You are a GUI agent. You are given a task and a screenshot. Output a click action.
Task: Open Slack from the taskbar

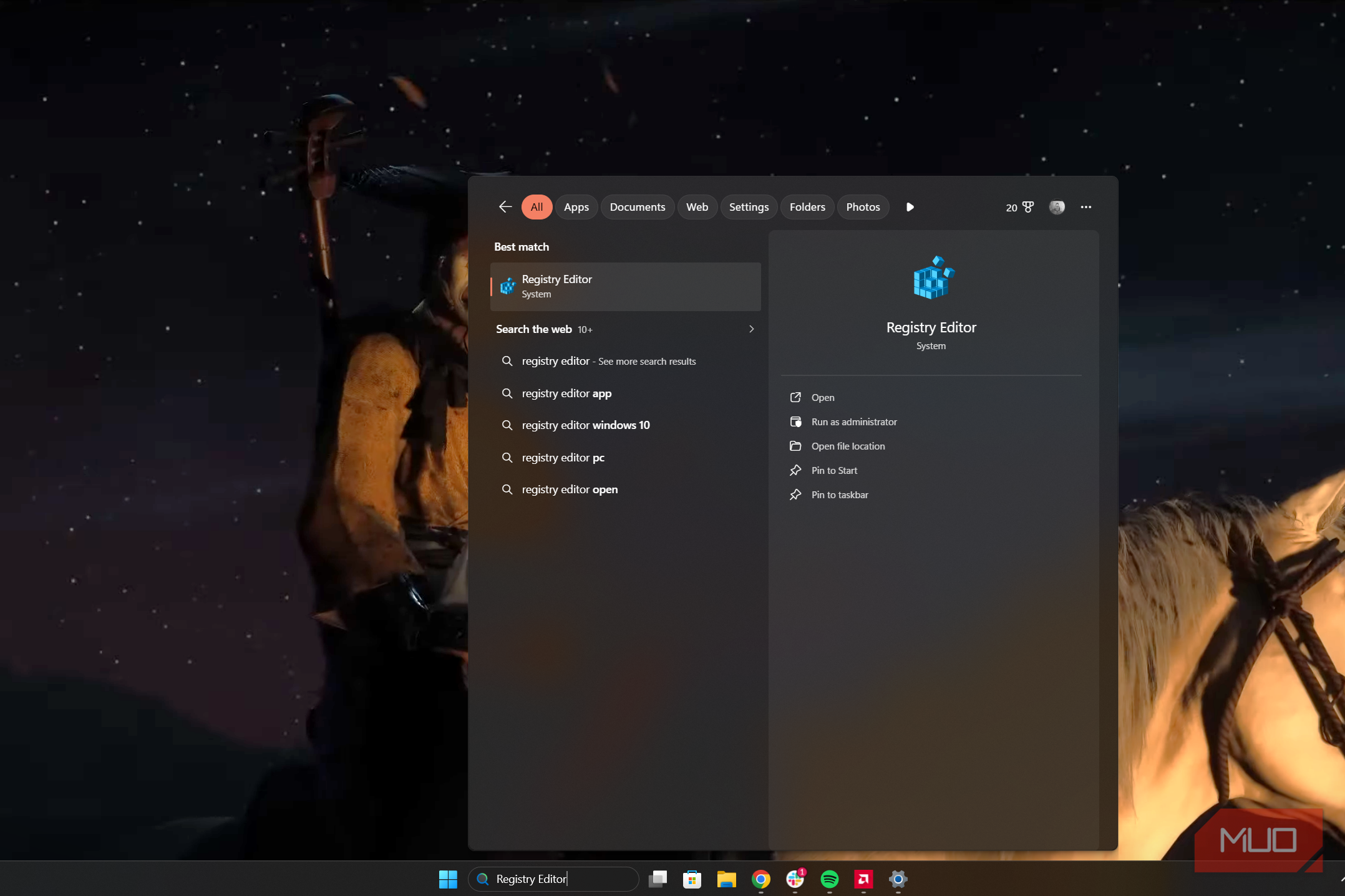tap(795, 879)
